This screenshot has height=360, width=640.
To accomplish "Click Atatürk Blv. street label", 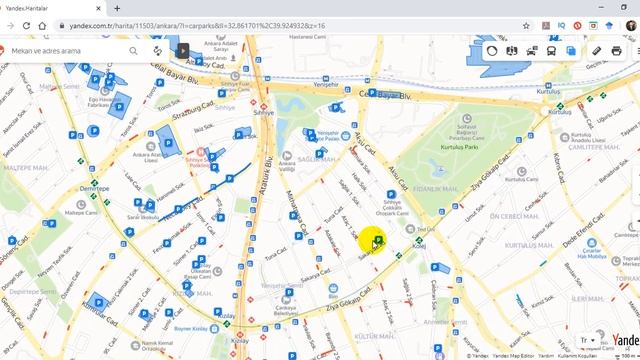I will pos(266,176).
